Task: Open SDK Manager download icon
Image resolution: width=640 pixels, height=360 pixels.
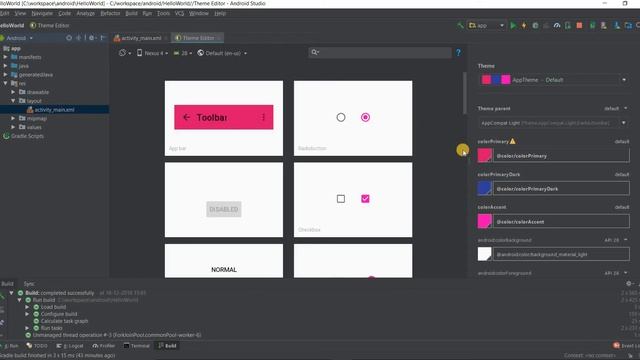Action: pyautogui.click(x=617, y=25)
